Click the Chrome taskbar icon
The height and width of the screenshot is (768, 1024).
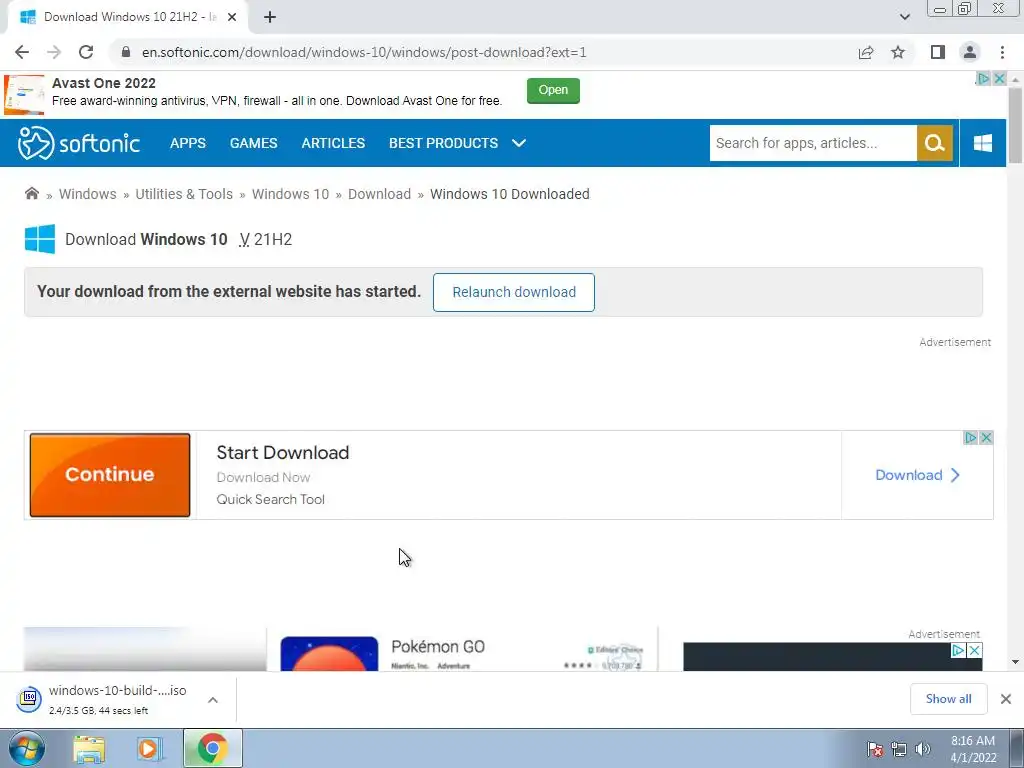[x=212, y=748]
